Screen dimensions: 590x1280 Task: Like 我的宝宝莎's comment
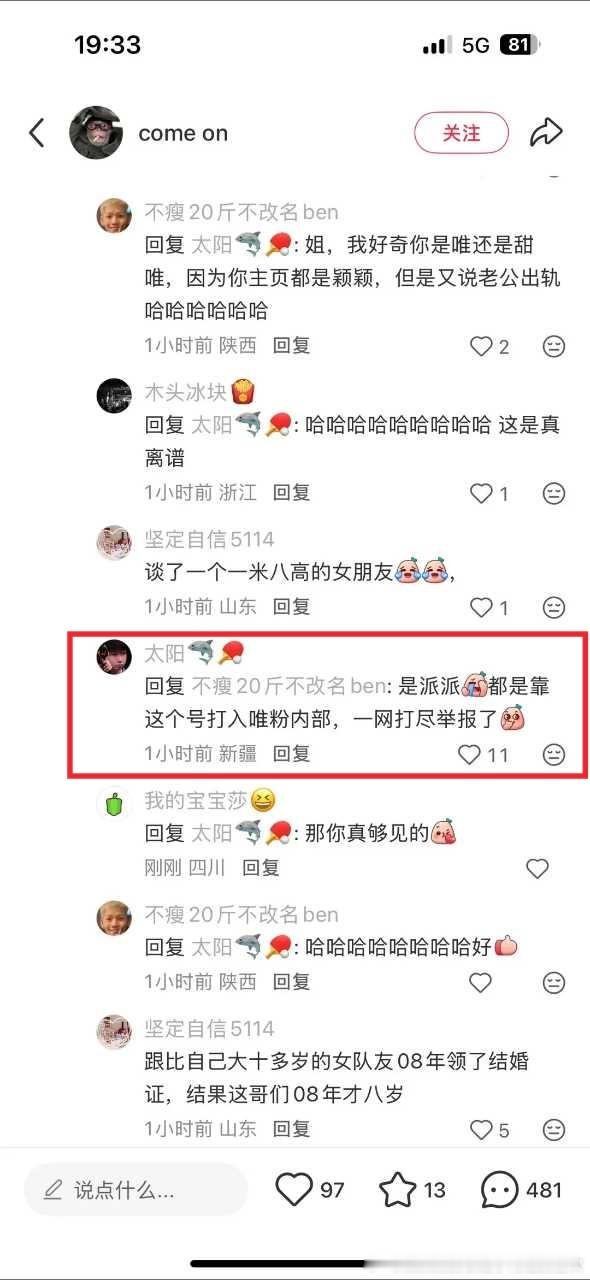537,869
